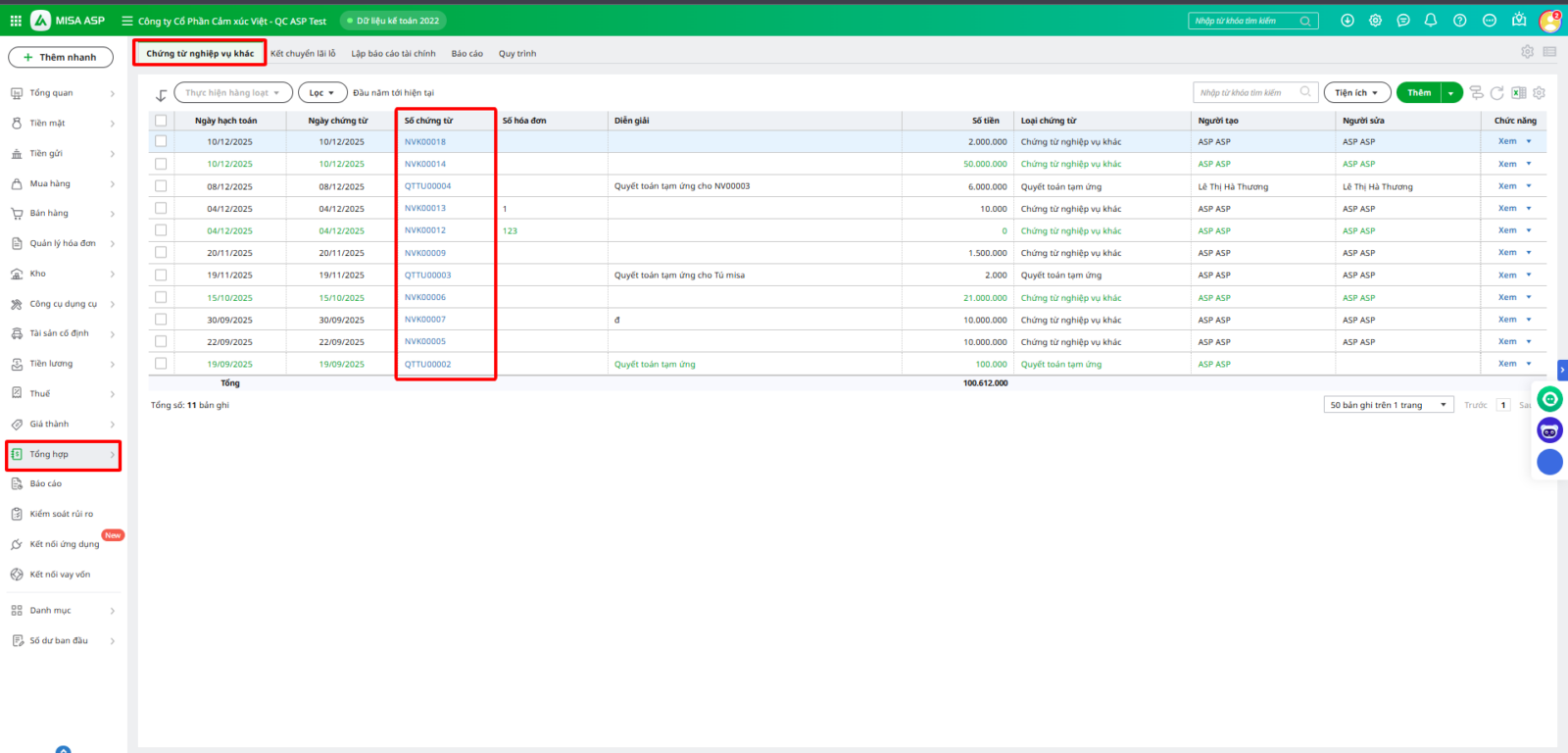Expand Tiền mặt in the sidebar
Screen dimensions: 1568x753
pyautogui.click(x=62, y=124)
